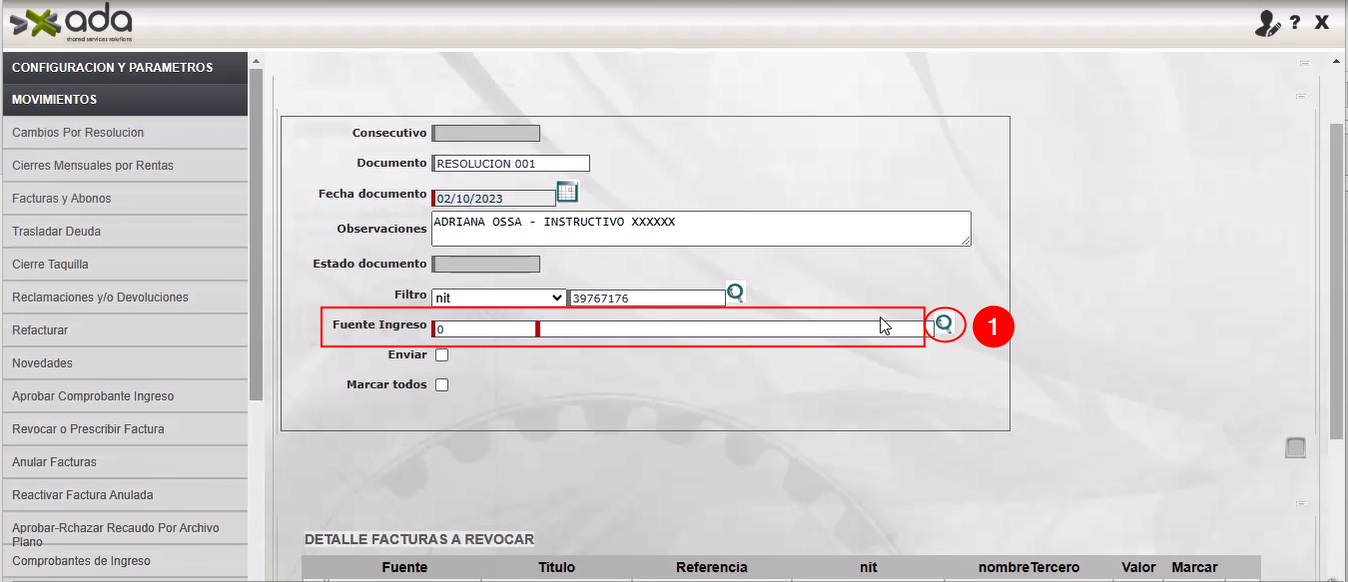Click the X exit icon in header

[x=1322, y=22]
